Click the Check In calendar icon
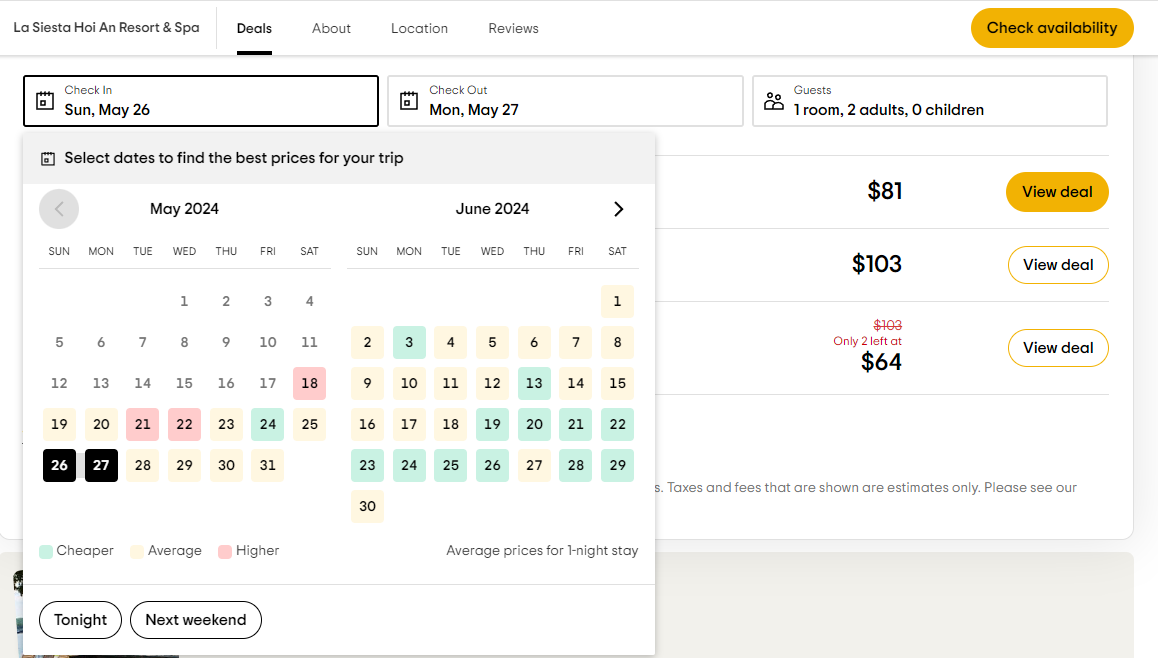The image size is (1158, 658). (x=45, y=100)
